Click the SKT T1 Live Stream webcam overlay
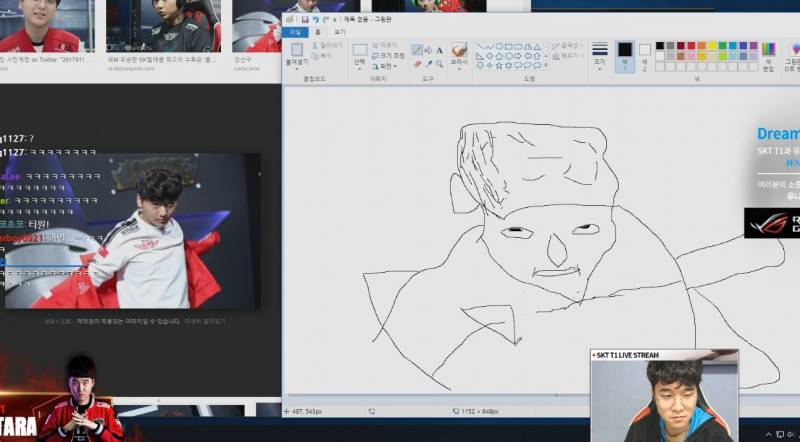Image resolution: width=800 pixels, height=442 pixels. tap(664, 396)
